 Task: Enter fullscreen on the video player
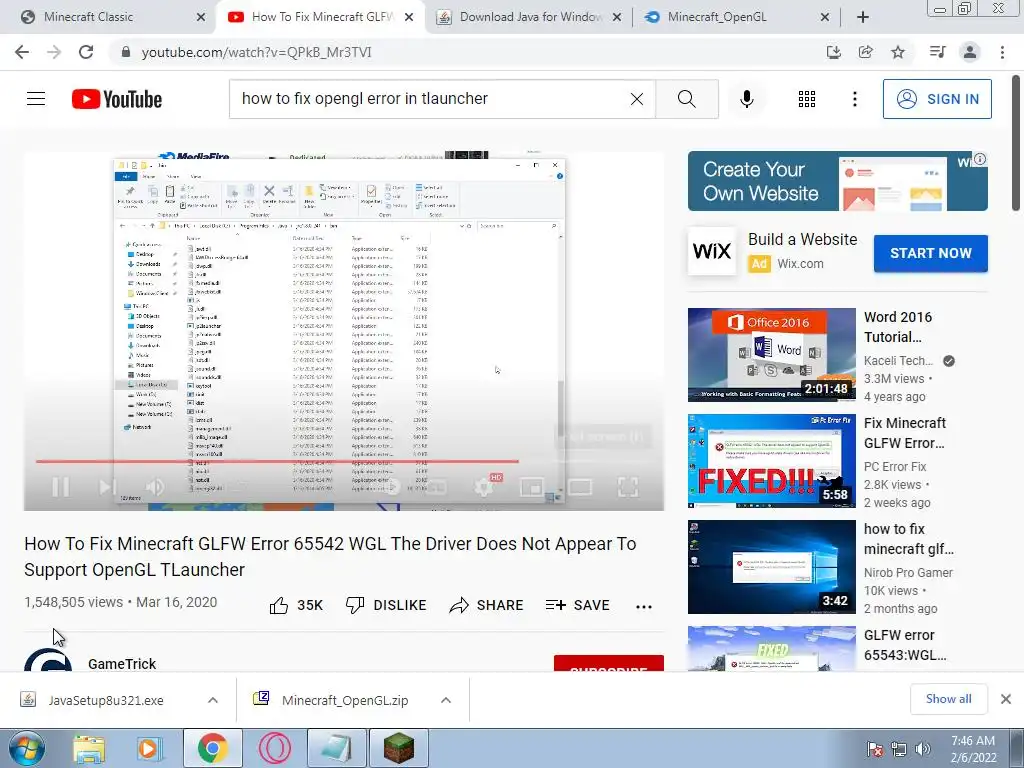pyautogui.click(x=628, y=487)
